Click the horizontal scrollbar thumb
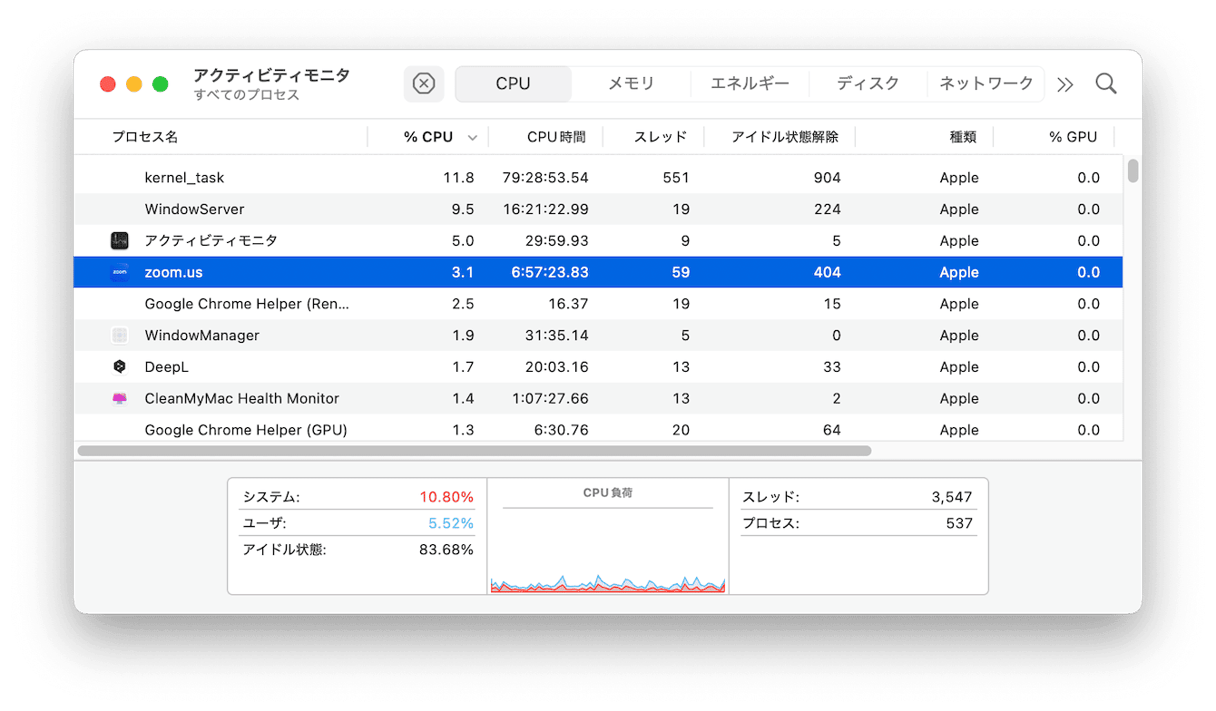This screenshot has width=1216, height=711. pos(474,451)
